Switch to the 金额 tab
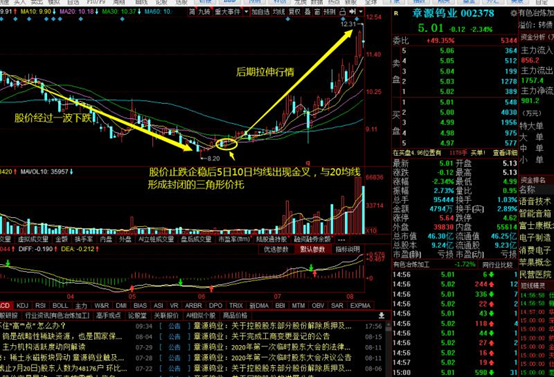Viewport: 554px width, 377px height. click(61, 239)
